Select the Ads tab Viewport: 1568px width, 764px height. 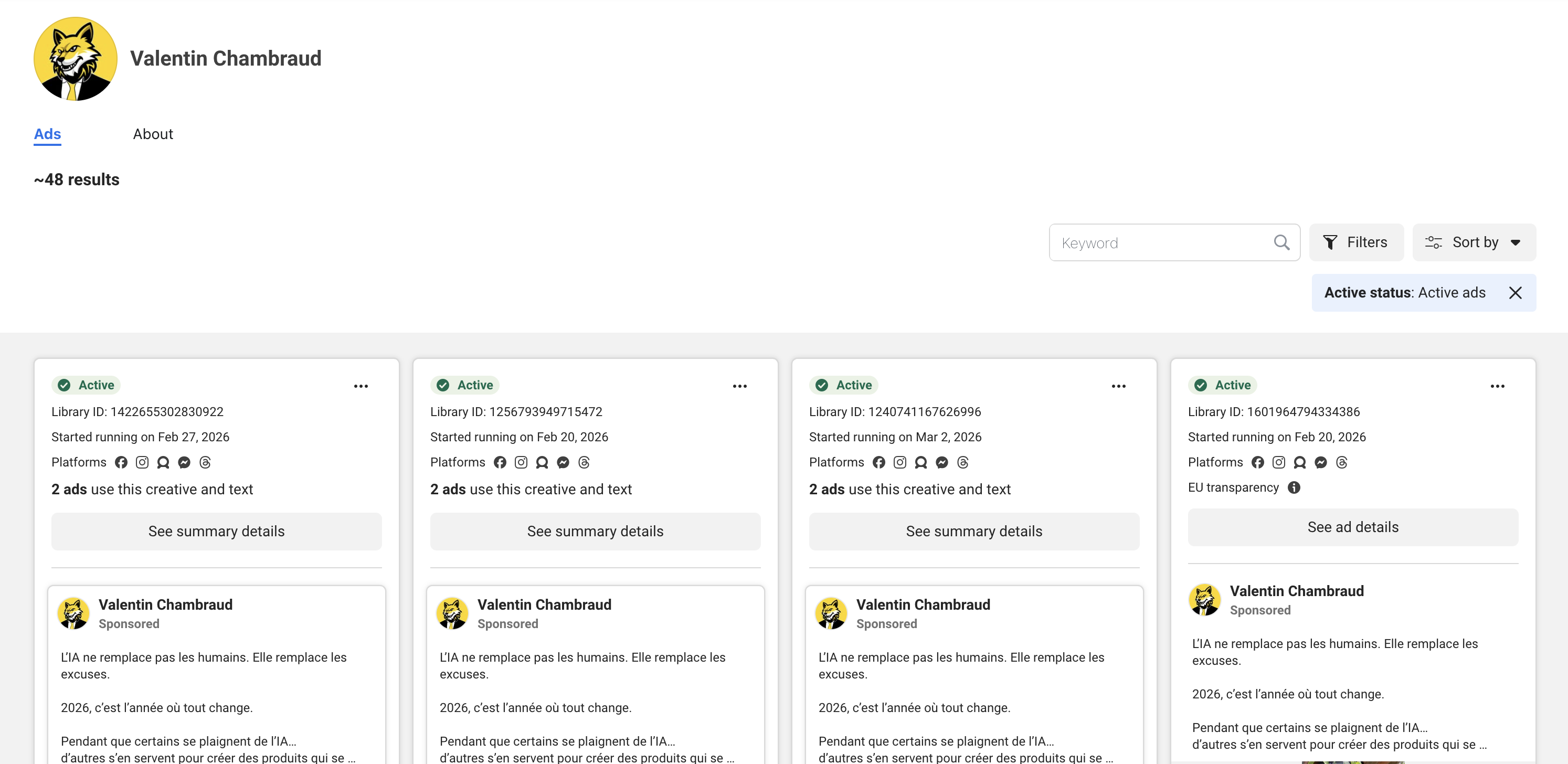pos(47,134)
